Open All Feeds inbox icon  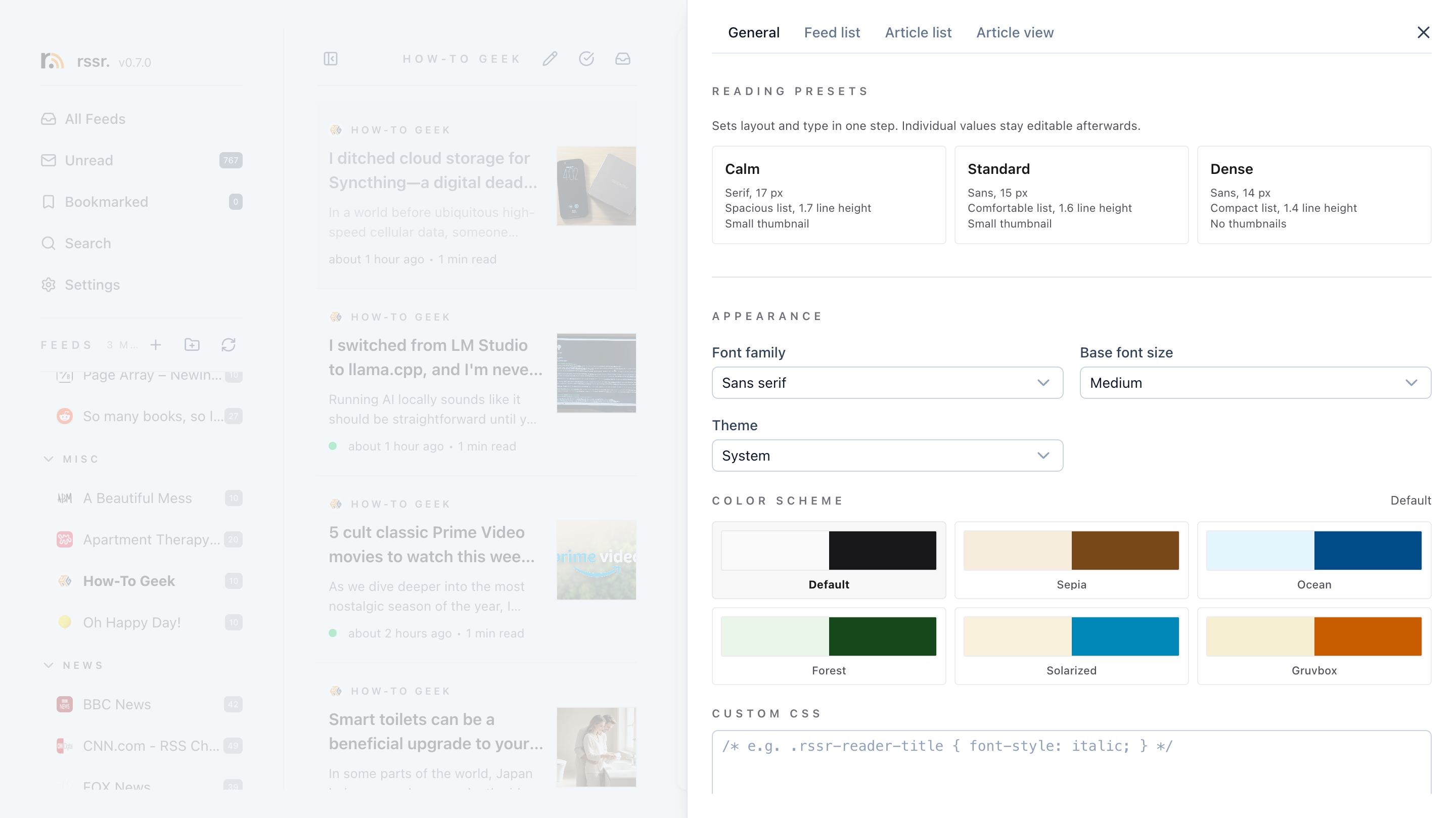tap(49, 119)
